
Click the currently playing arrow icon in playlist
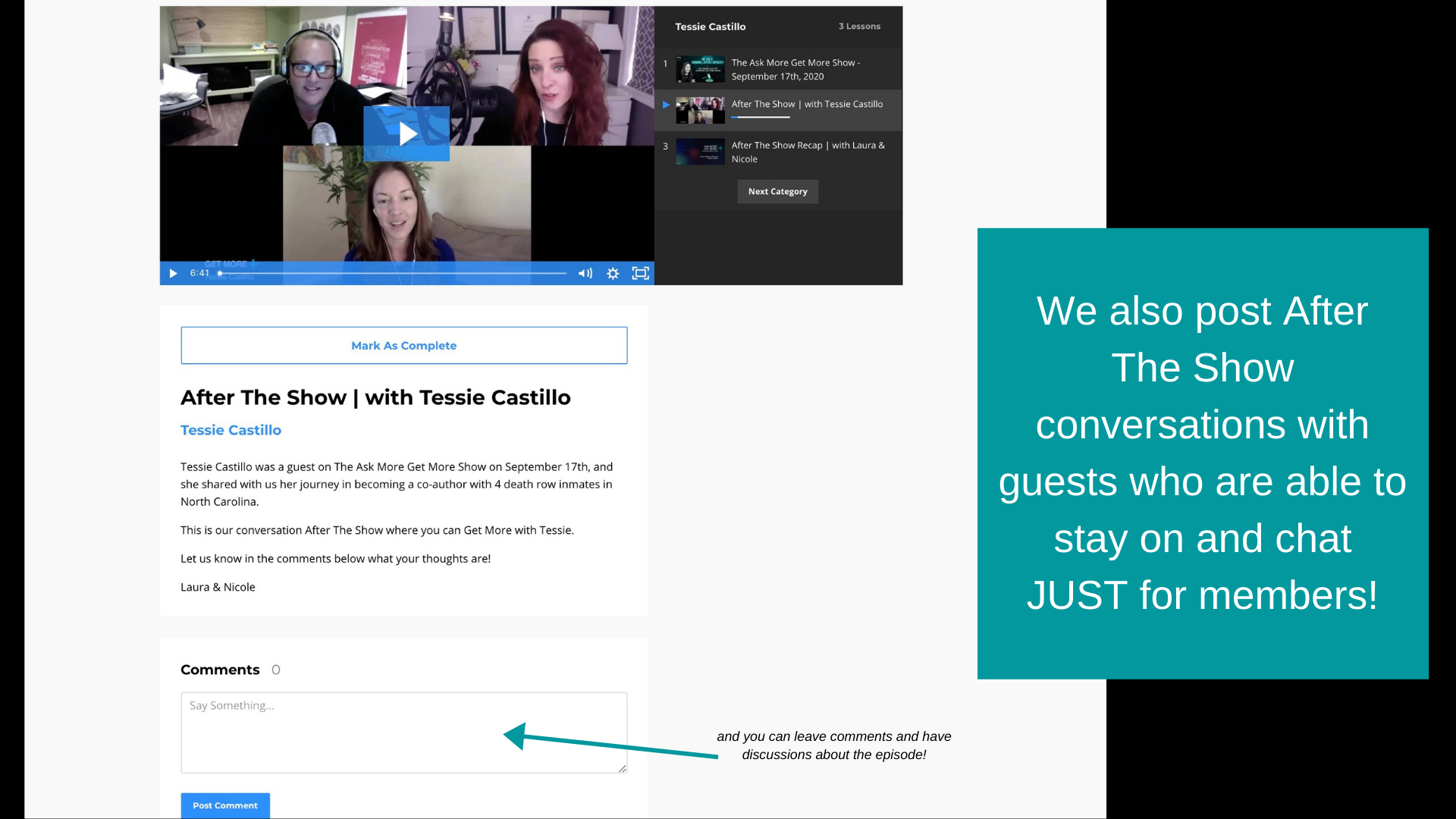coord(666,105)
